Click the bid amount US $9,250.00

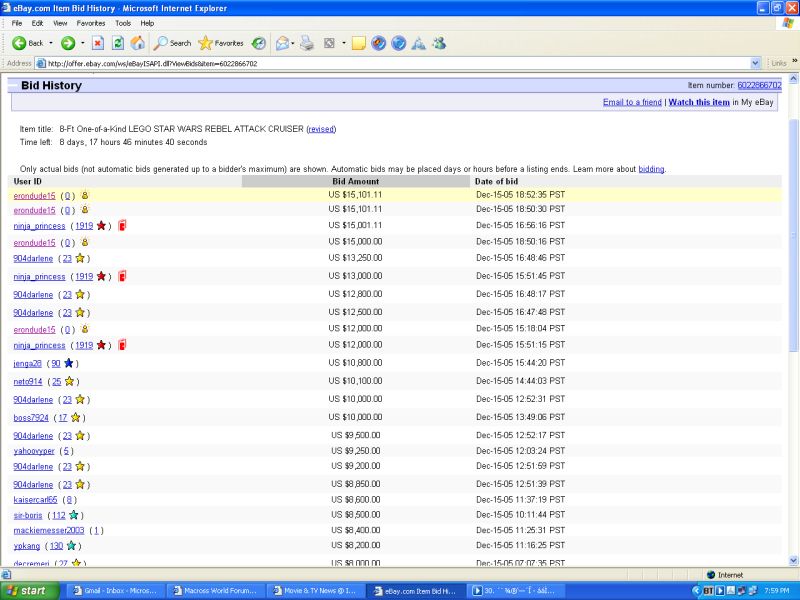coord(356,451)
